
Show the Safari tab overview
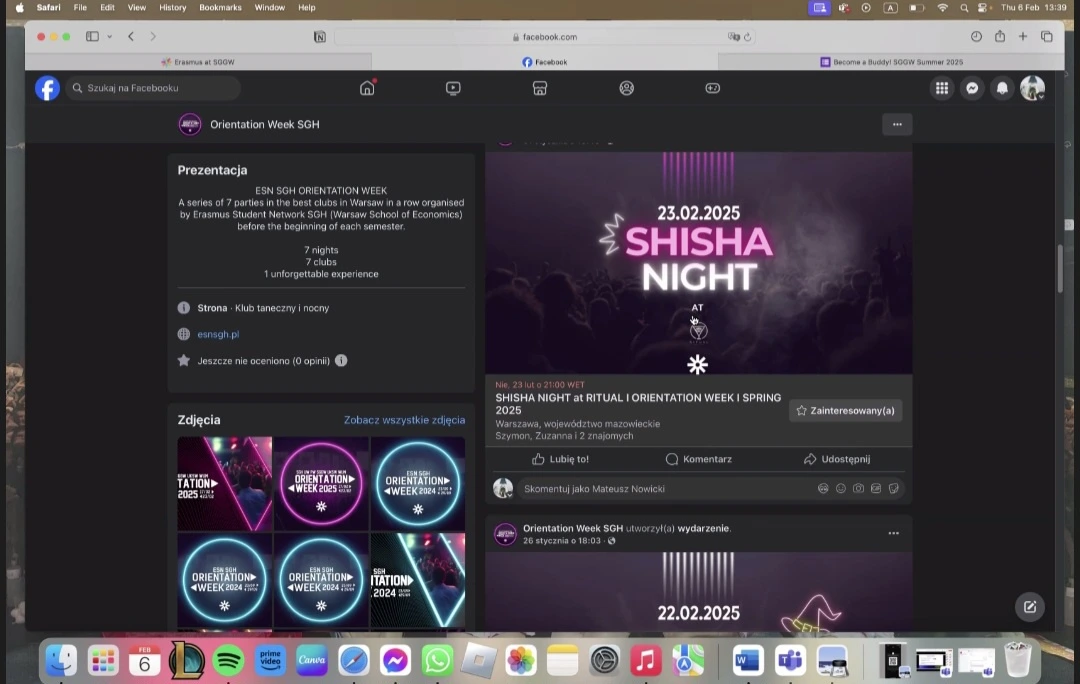(1046, 37)
